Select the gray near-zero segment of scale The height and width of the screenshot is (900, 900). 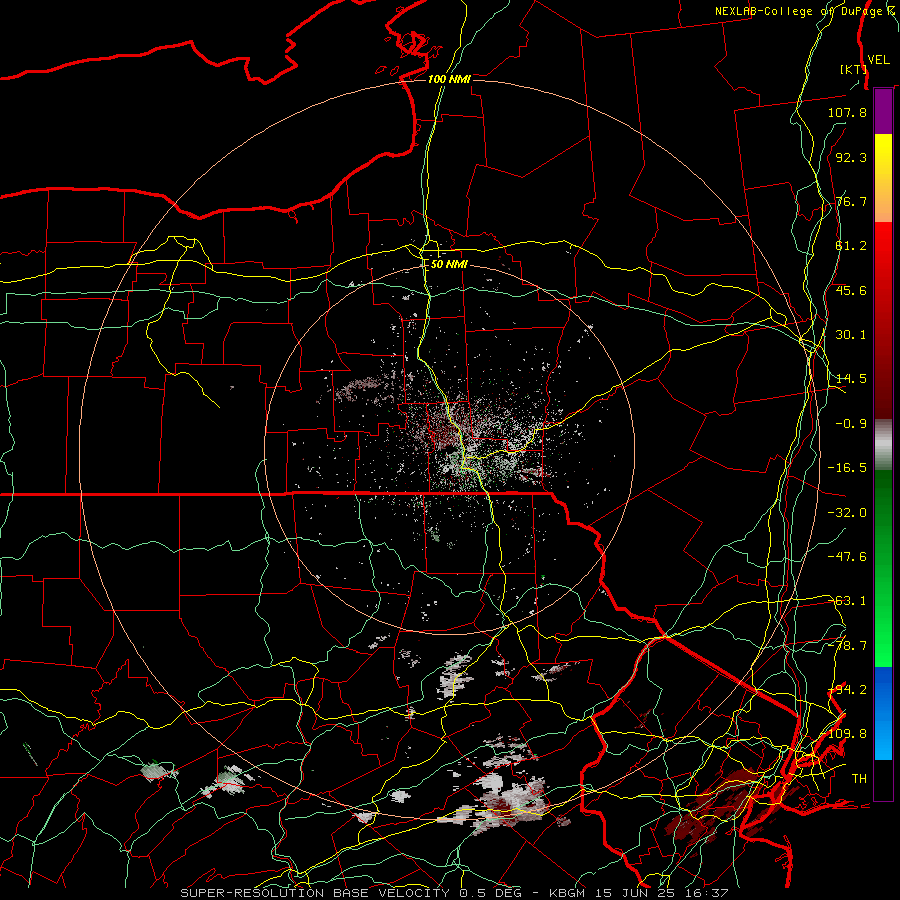[883, 445]
